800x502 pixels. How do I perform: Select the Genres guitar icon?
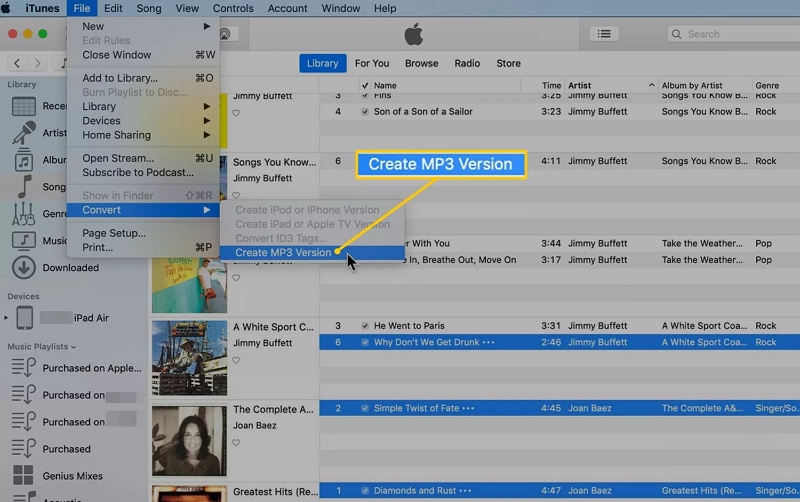click(x=23, y=214)
